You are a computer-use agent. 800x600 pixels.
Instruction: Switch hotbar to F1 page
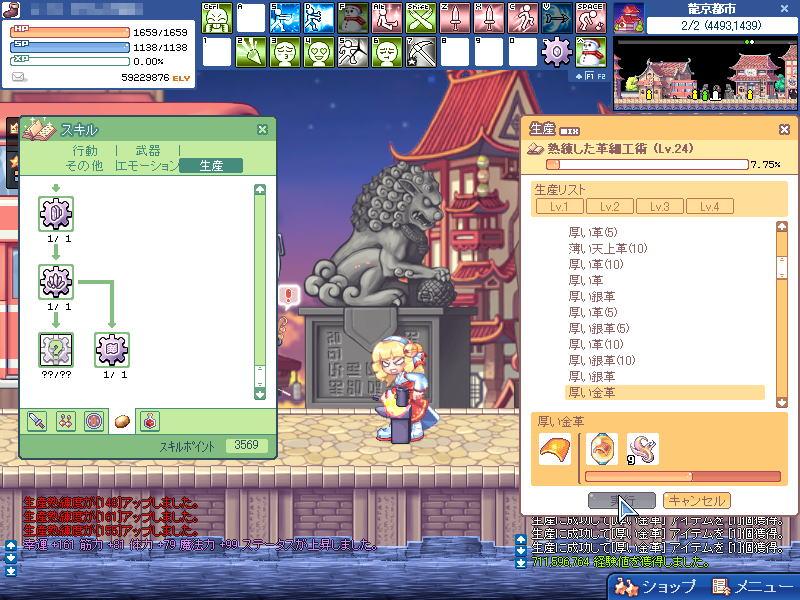pos(590,77)
